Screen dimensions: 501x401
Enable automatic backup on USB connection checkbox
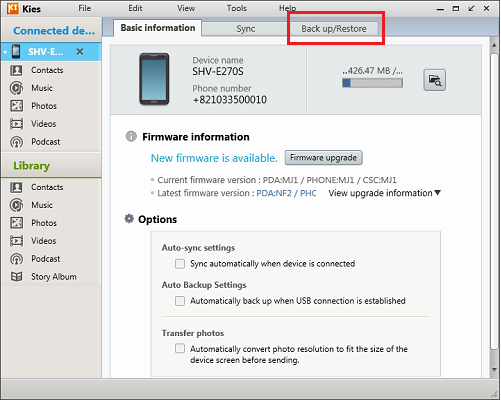point(180,301)
